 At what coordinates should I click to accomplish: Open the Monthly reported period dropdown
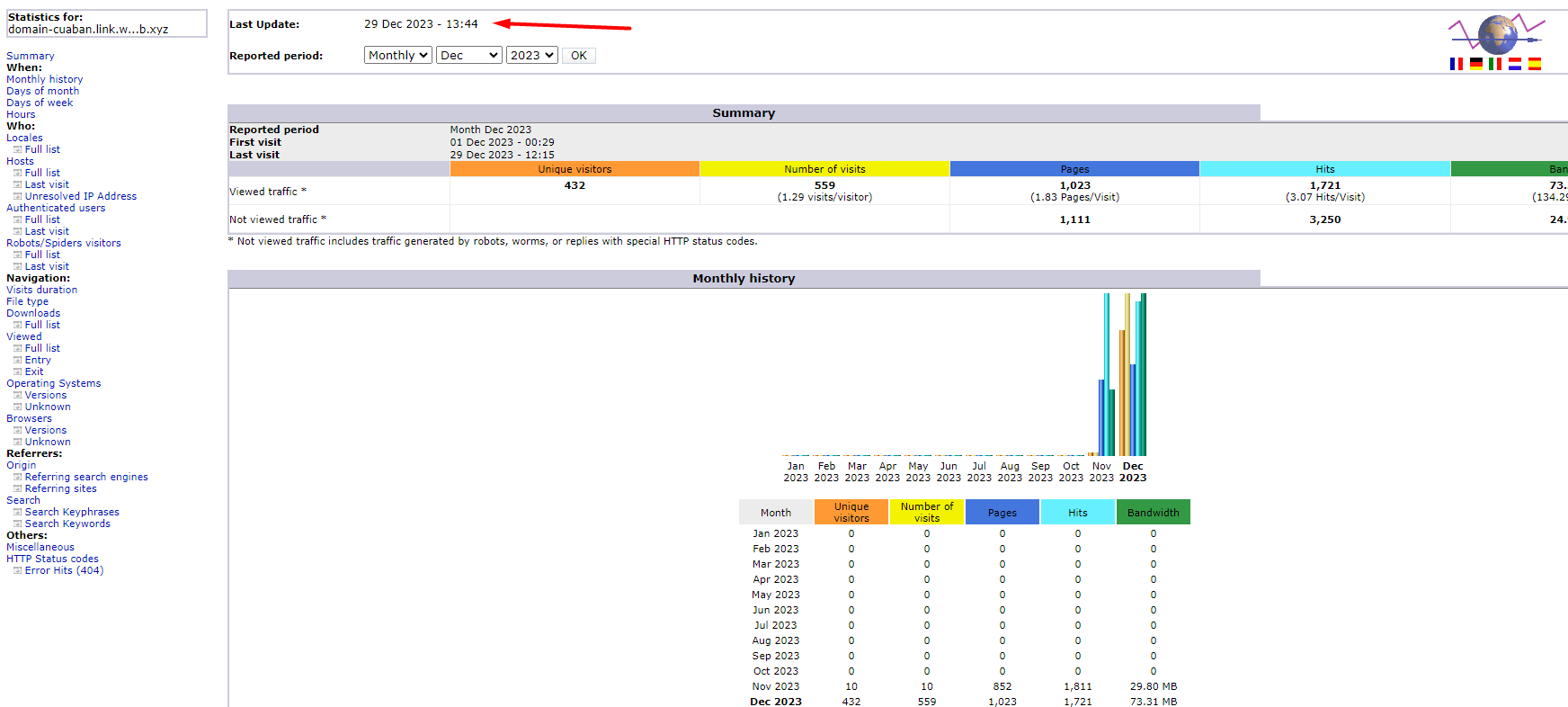click(398, 56)
